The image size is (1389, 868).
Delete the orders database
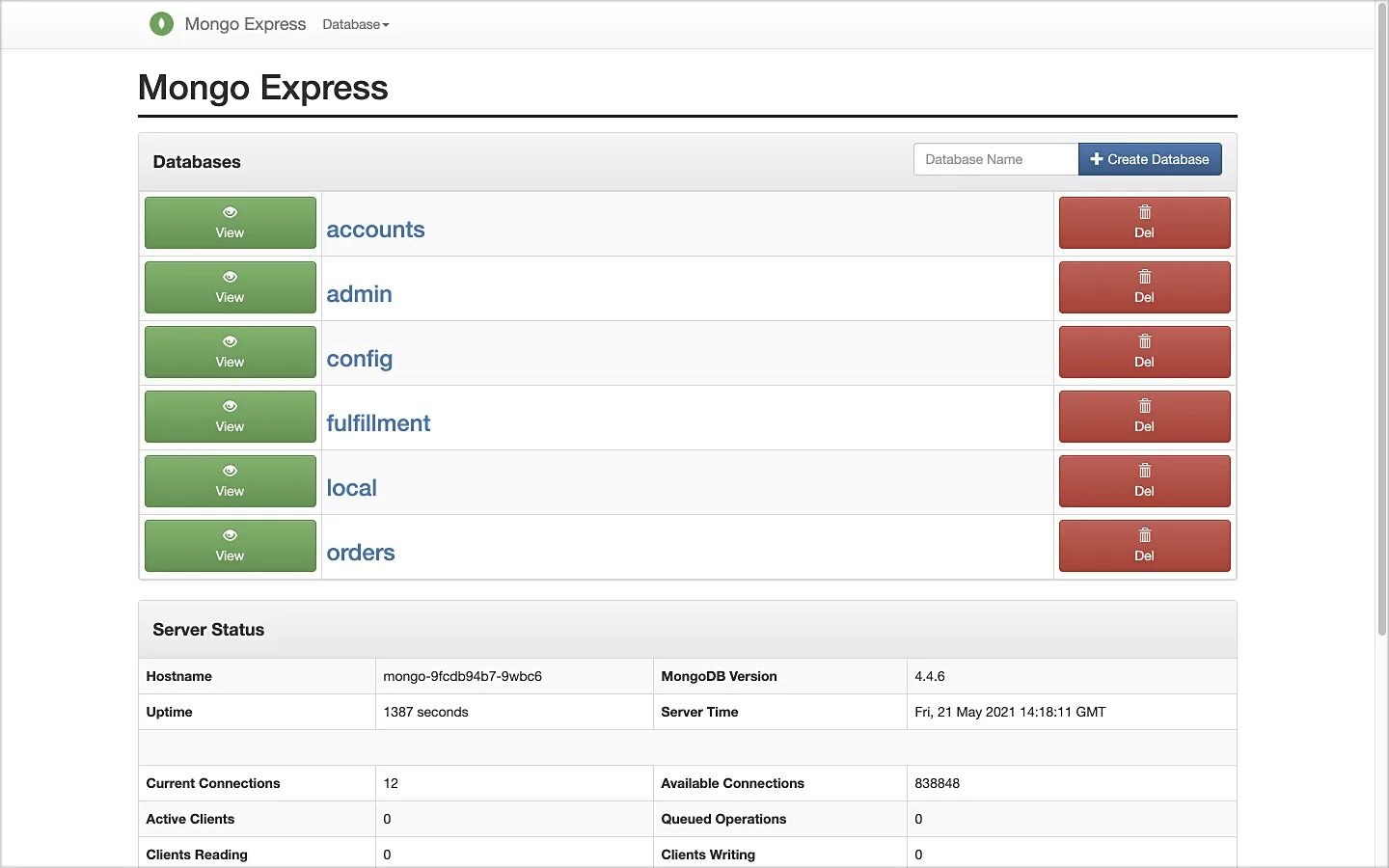(x=1145, y=546)
